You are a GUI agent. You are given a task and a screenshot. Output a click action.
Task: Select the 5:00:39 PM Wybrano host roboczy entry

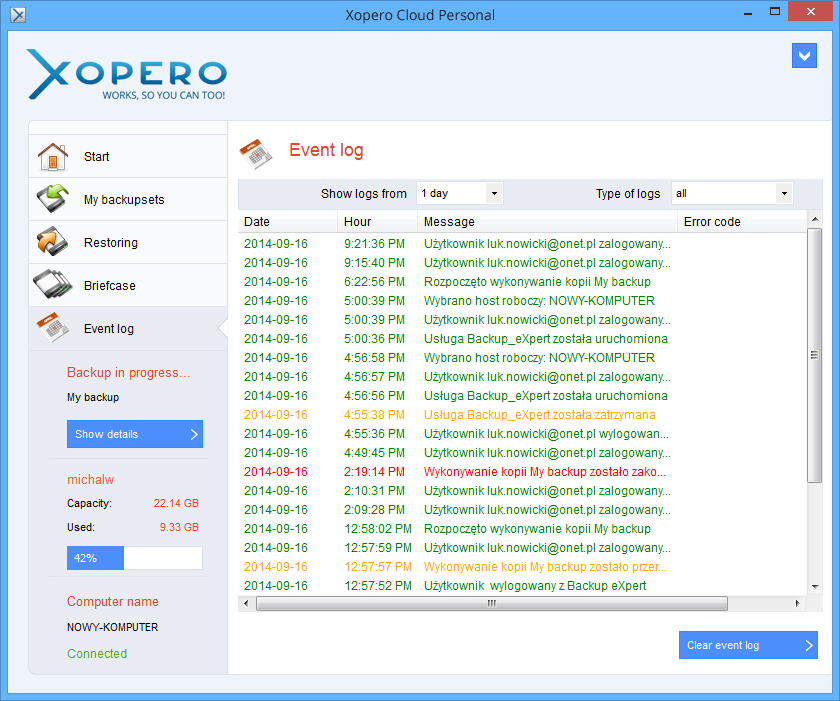click(522, 301)
